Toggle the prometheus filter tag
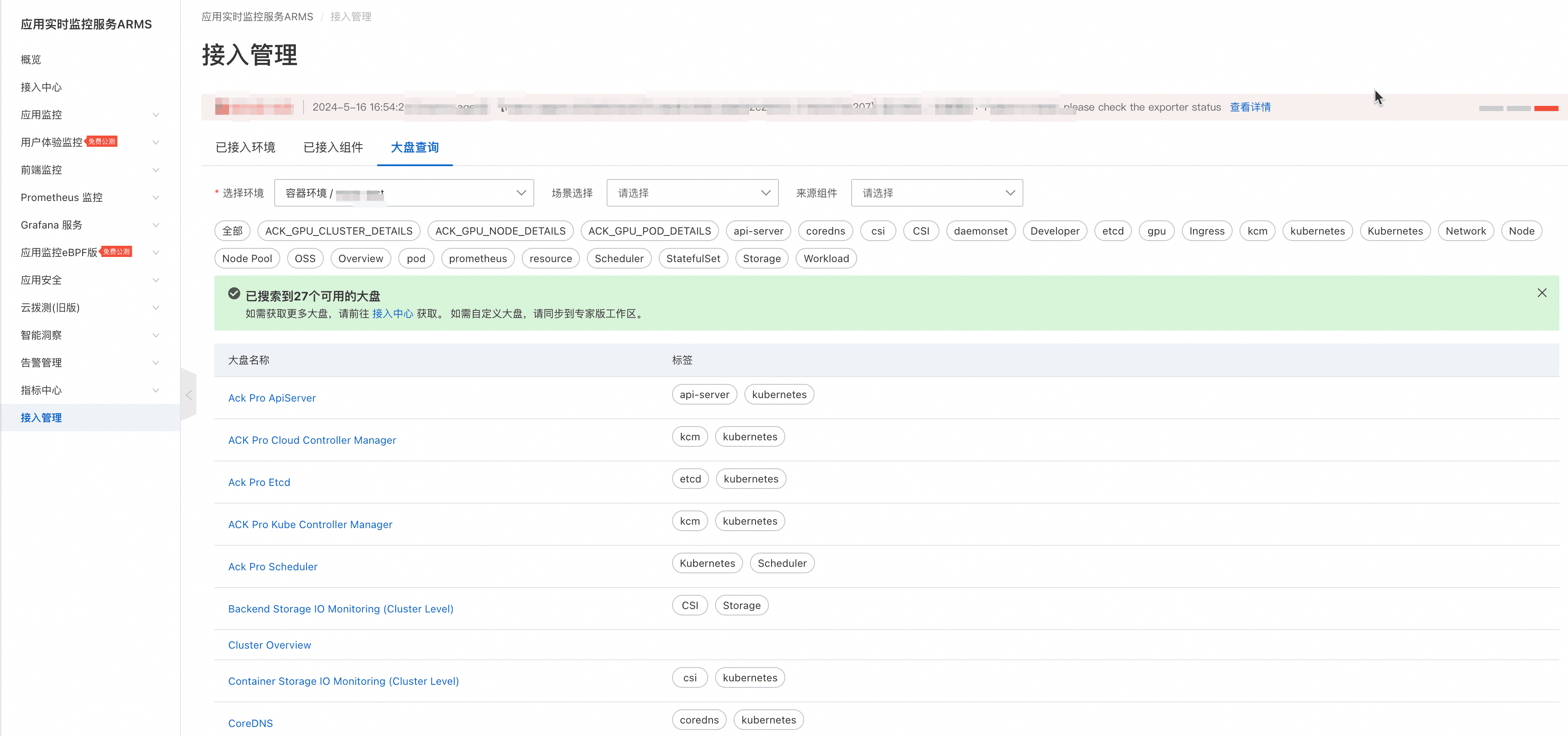The height and width of the screenshot is (736, 1568). [x=477, y=258]
